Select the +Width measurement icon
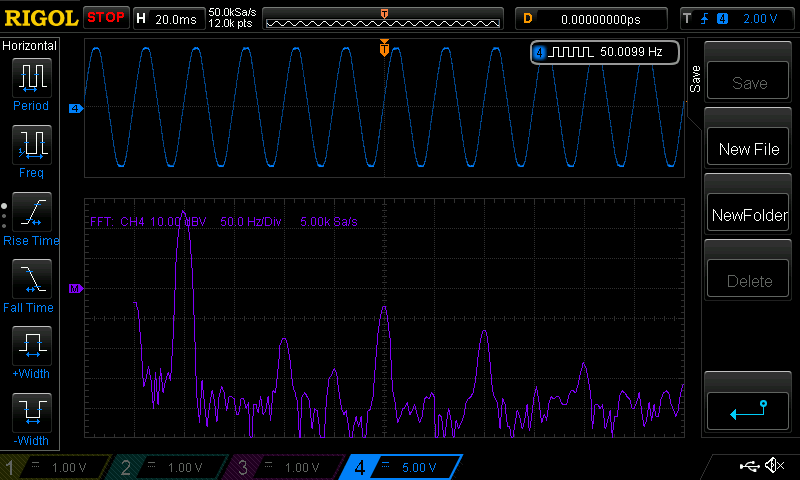800x480 pixels. click(x=31, y=347)
